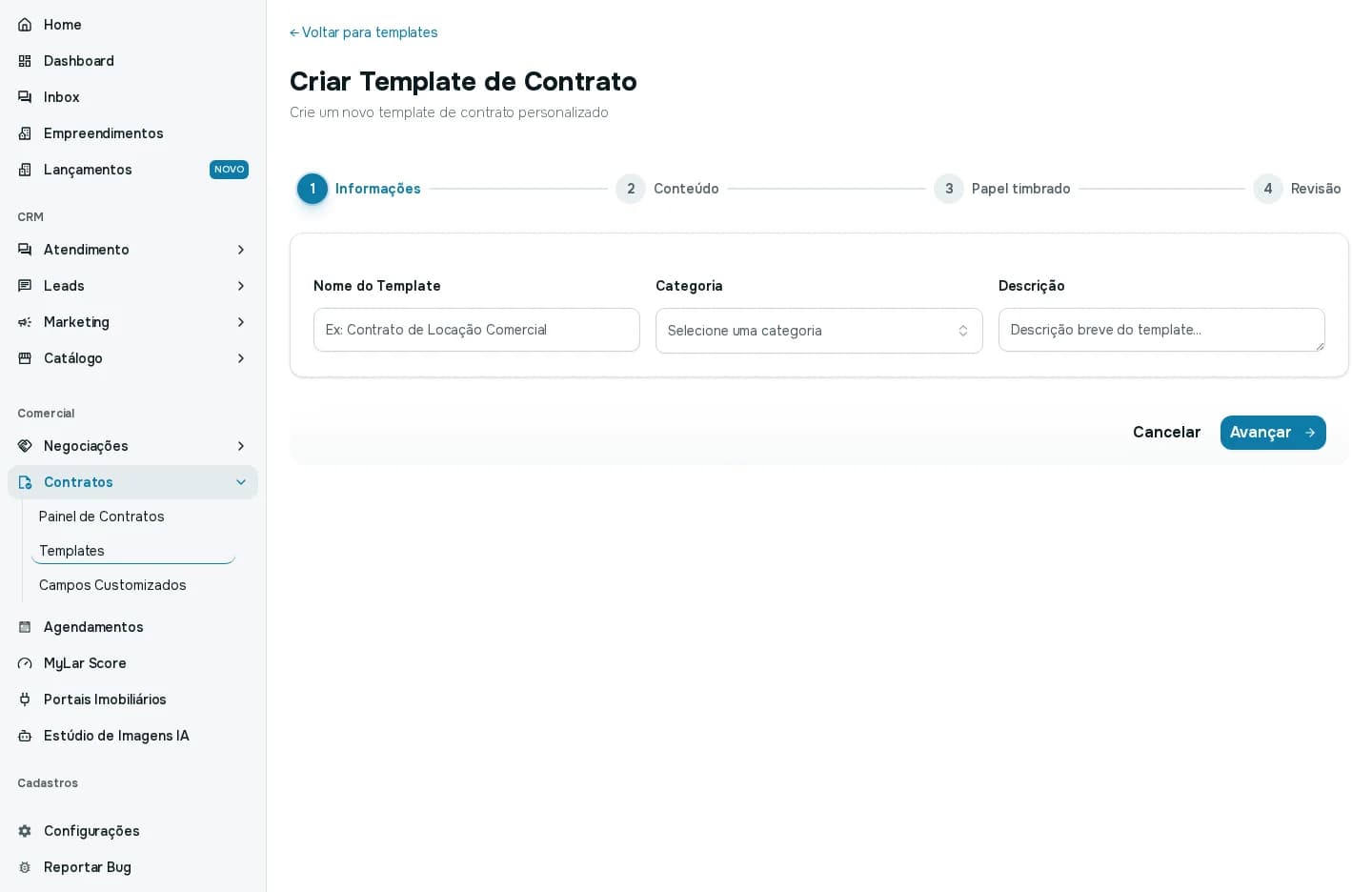Screen dimensions: 1372x892
Task: Click the NOVO badge beside Lançamentos
Action: [229, 170]
